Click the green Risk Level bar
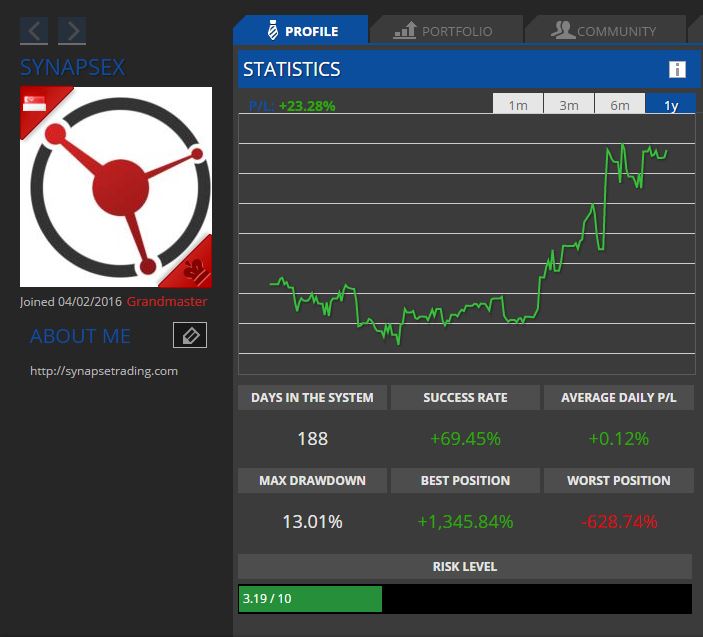Screen dimensions: 703x637 pyautogui.click(x=310, y=599)
